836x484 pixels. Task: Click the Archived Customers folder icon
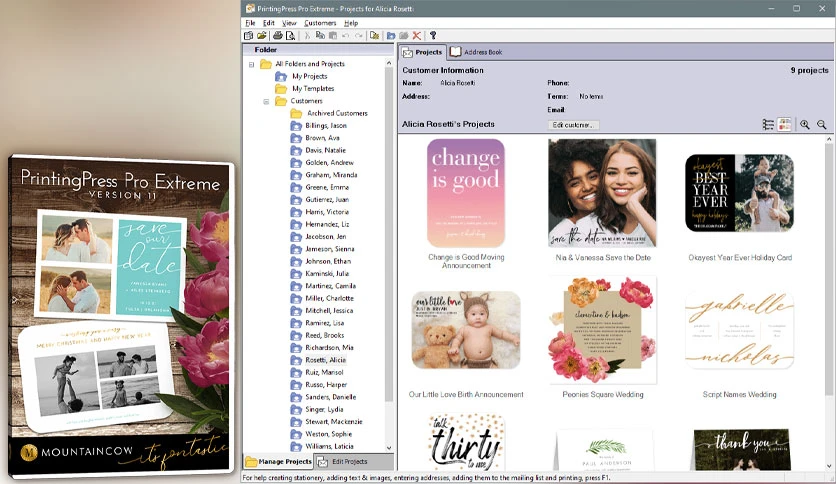296,113
